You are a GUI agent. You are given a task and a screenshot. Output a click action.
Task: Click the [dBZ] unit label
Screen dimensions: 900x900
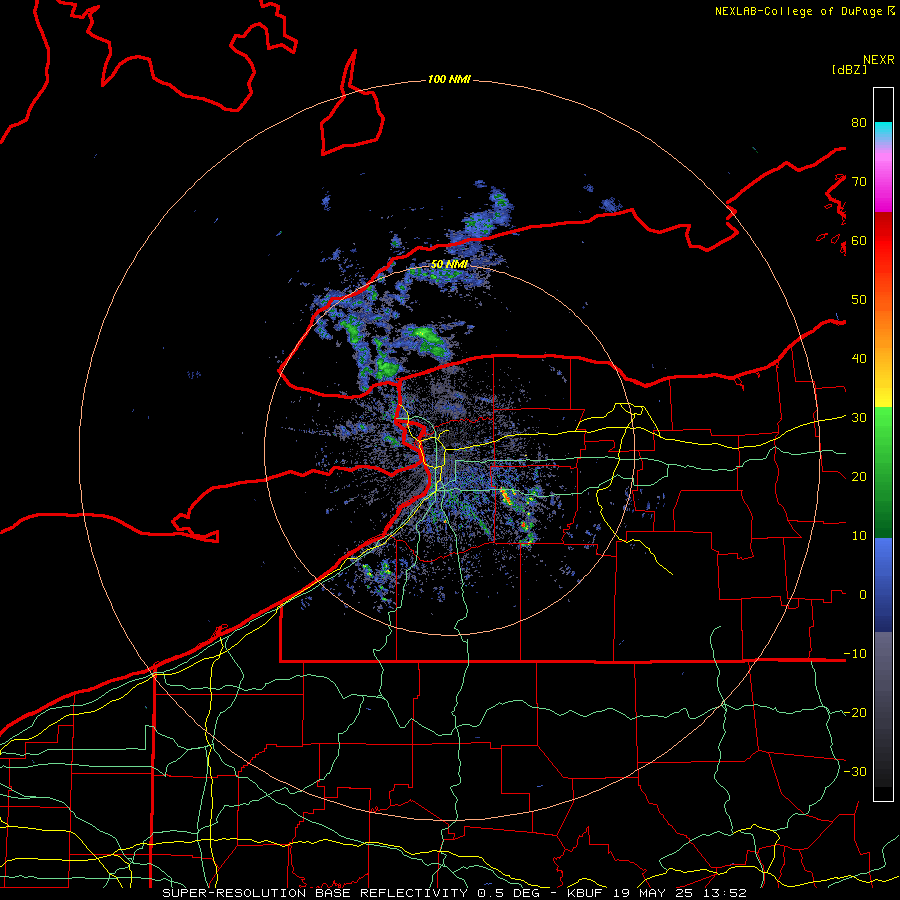point(849,69)
